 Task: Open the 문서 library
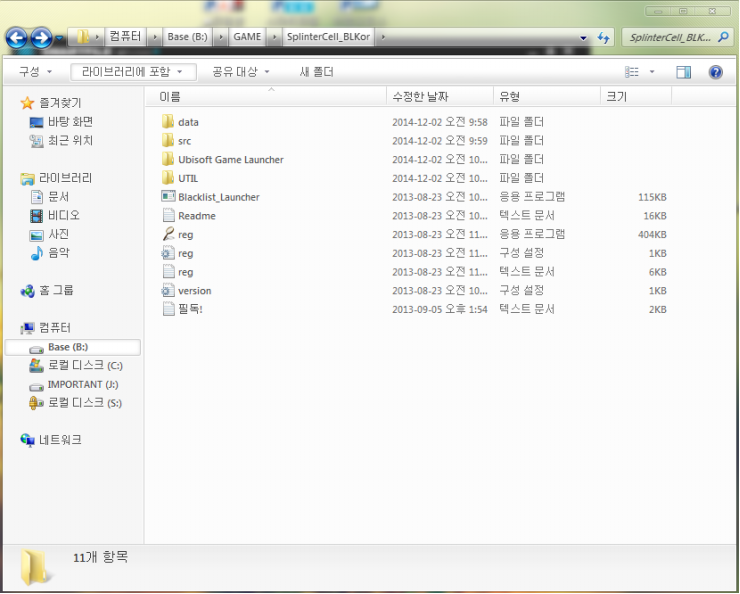point(50,196)
